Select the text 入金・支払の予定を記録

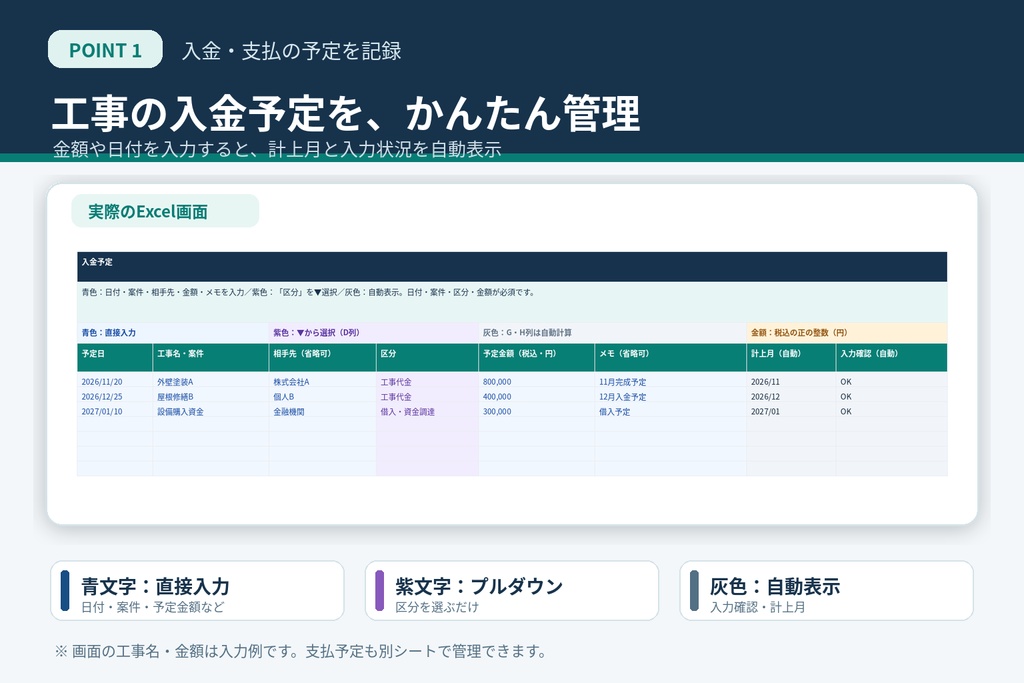click(x=291, y=51)
